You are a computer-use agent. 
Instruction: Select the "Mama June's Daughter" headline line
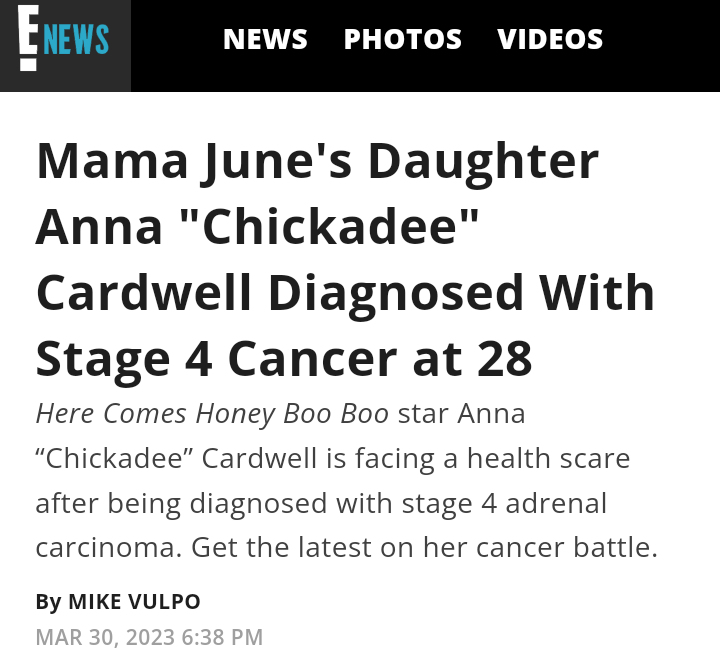(317, 161)
